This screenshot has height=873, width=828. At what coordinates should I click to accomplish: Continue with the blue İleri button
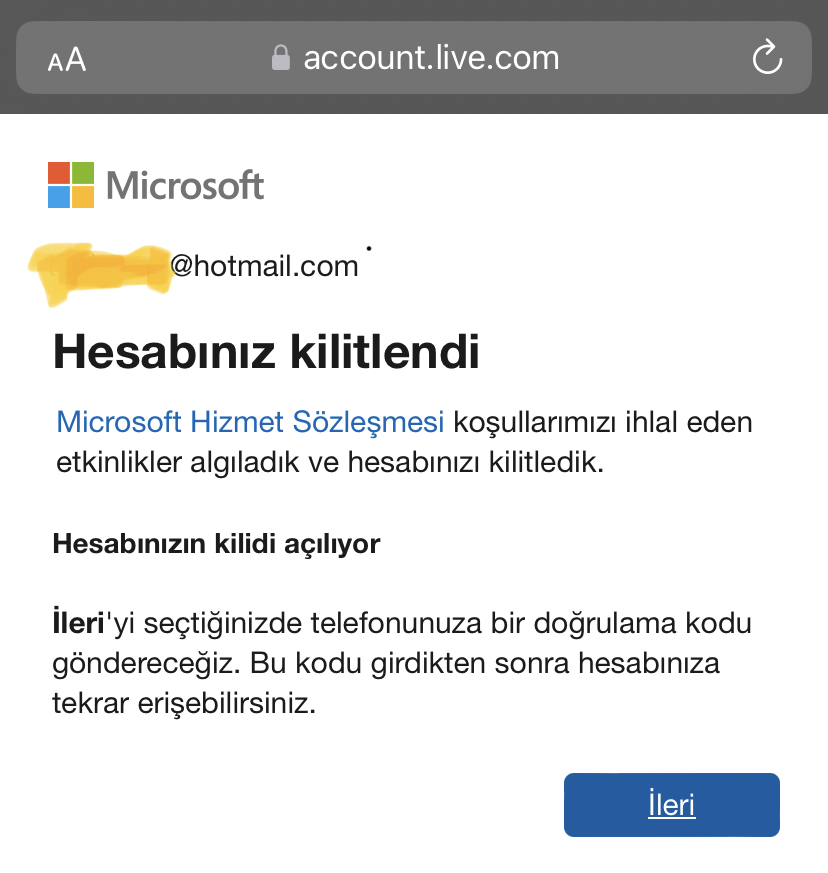672,805
